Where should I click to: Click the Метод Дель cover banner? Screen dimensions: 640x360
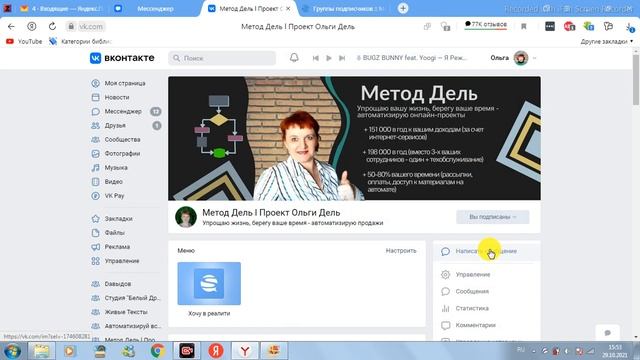354,138
